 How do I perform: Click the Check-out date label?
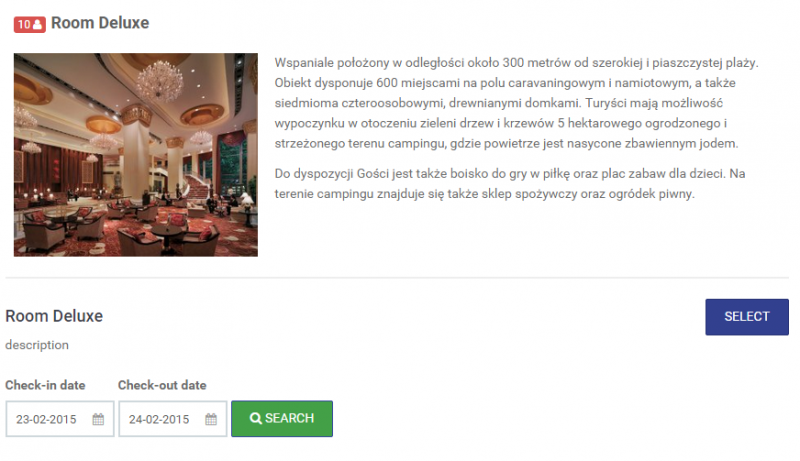pyautogui.click(x=162, y=385)
